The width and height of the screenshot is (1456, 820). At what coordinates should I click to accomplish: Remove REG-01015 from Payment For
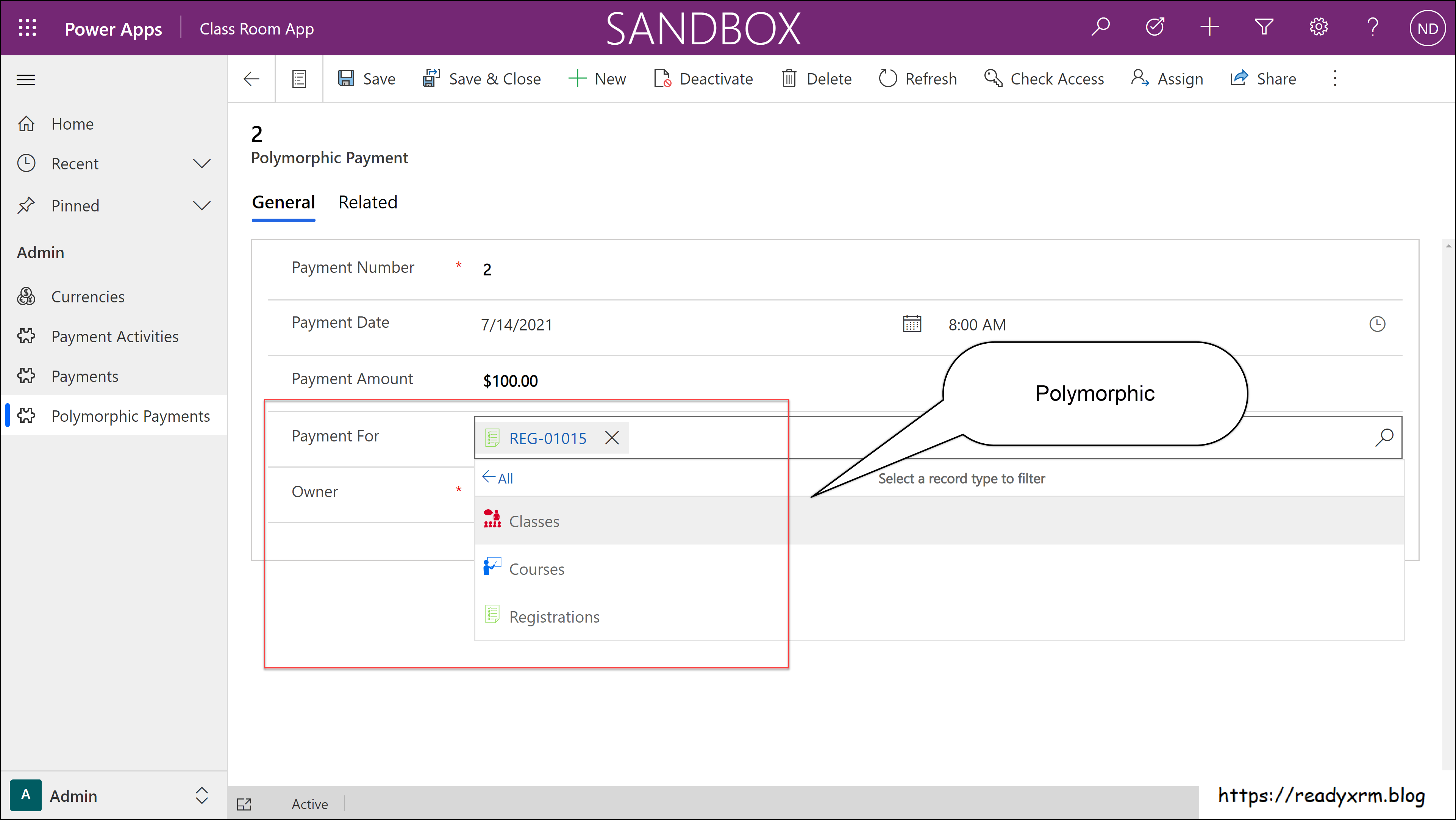[612, 438]
